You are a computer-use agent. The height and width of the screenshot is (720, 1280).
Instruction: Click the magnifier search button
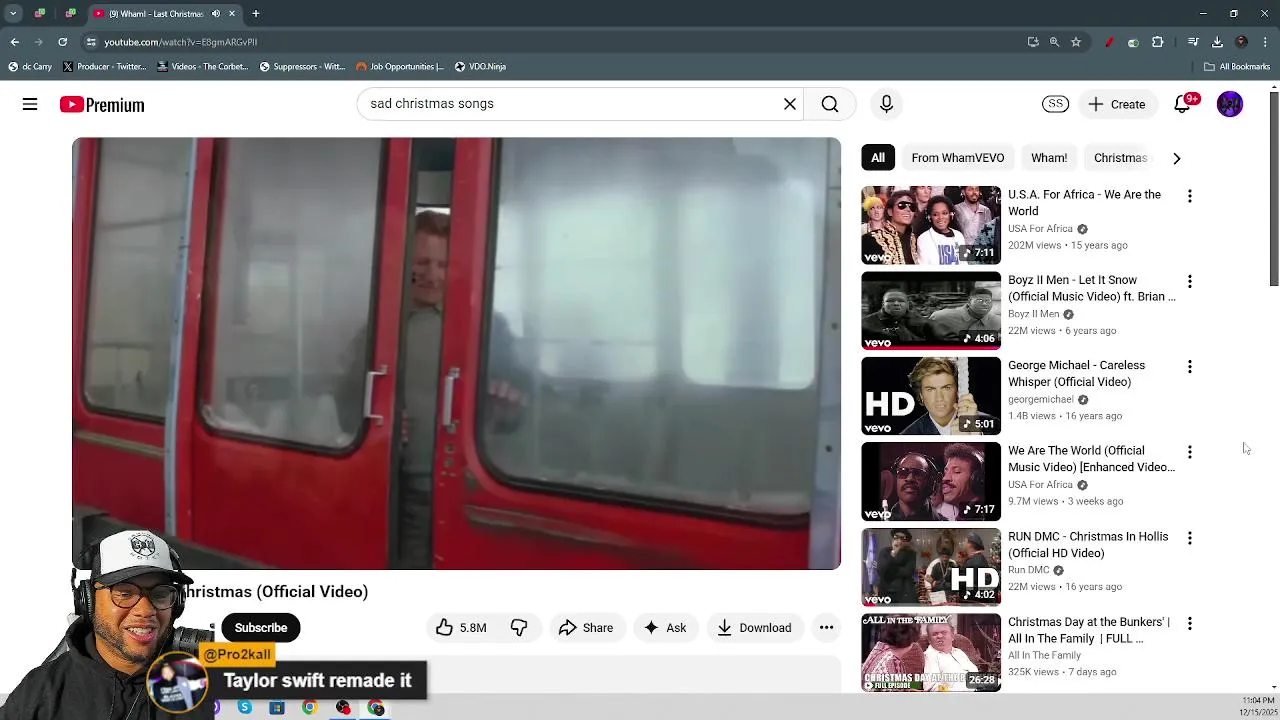tap(830, 104)
